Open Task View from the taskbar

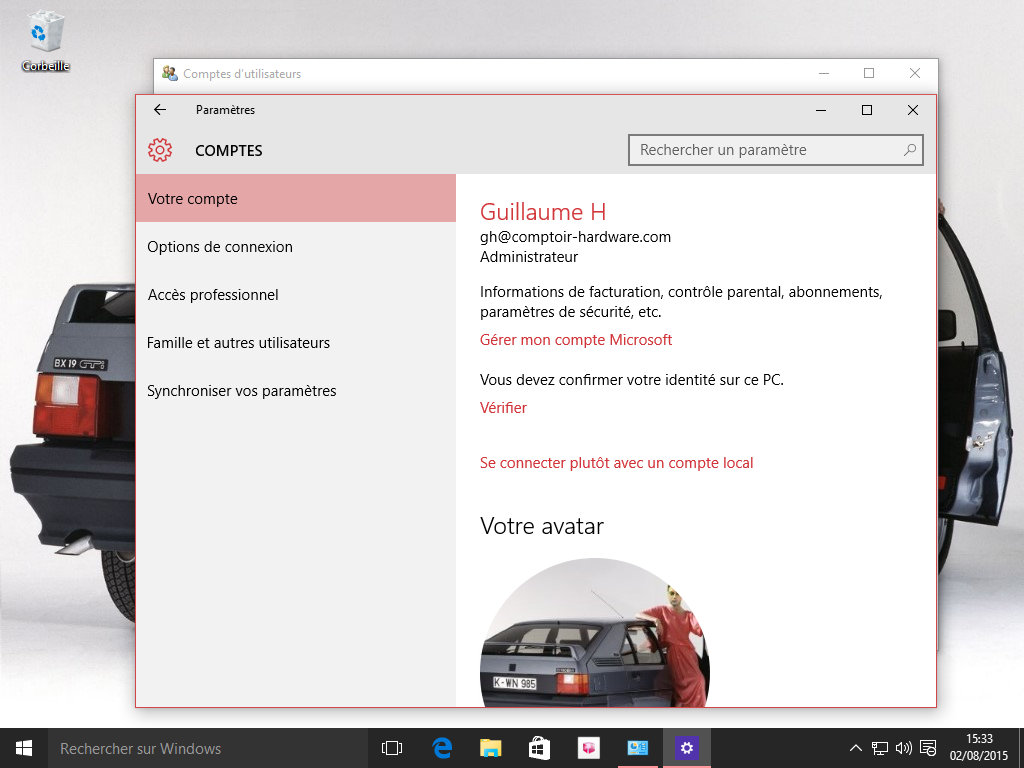[x=392, y=748]
